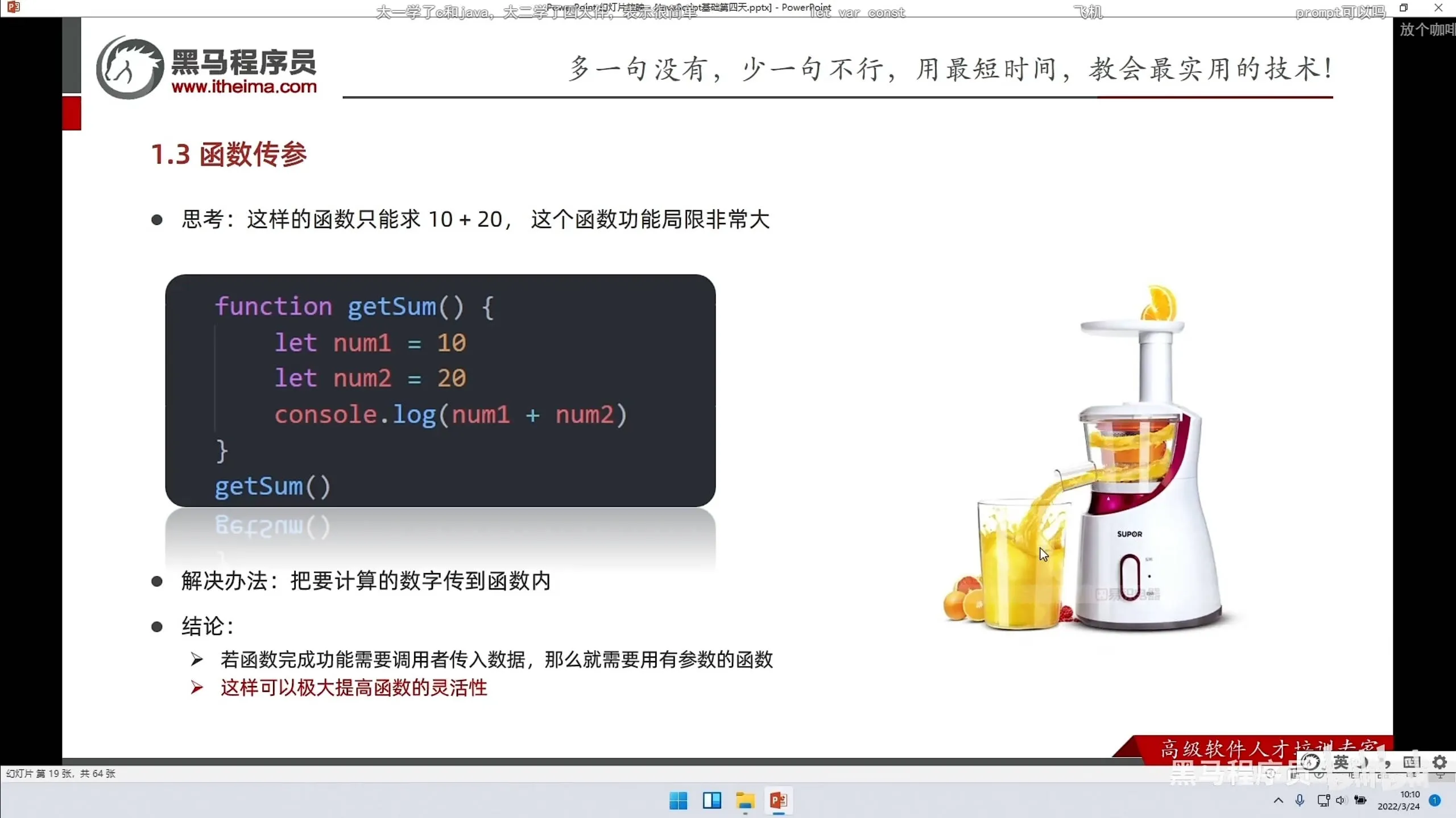Screen dimensions: 1456x818
Task: Open the IME toolbar settings gear
Action: [x=1440, y=762]
